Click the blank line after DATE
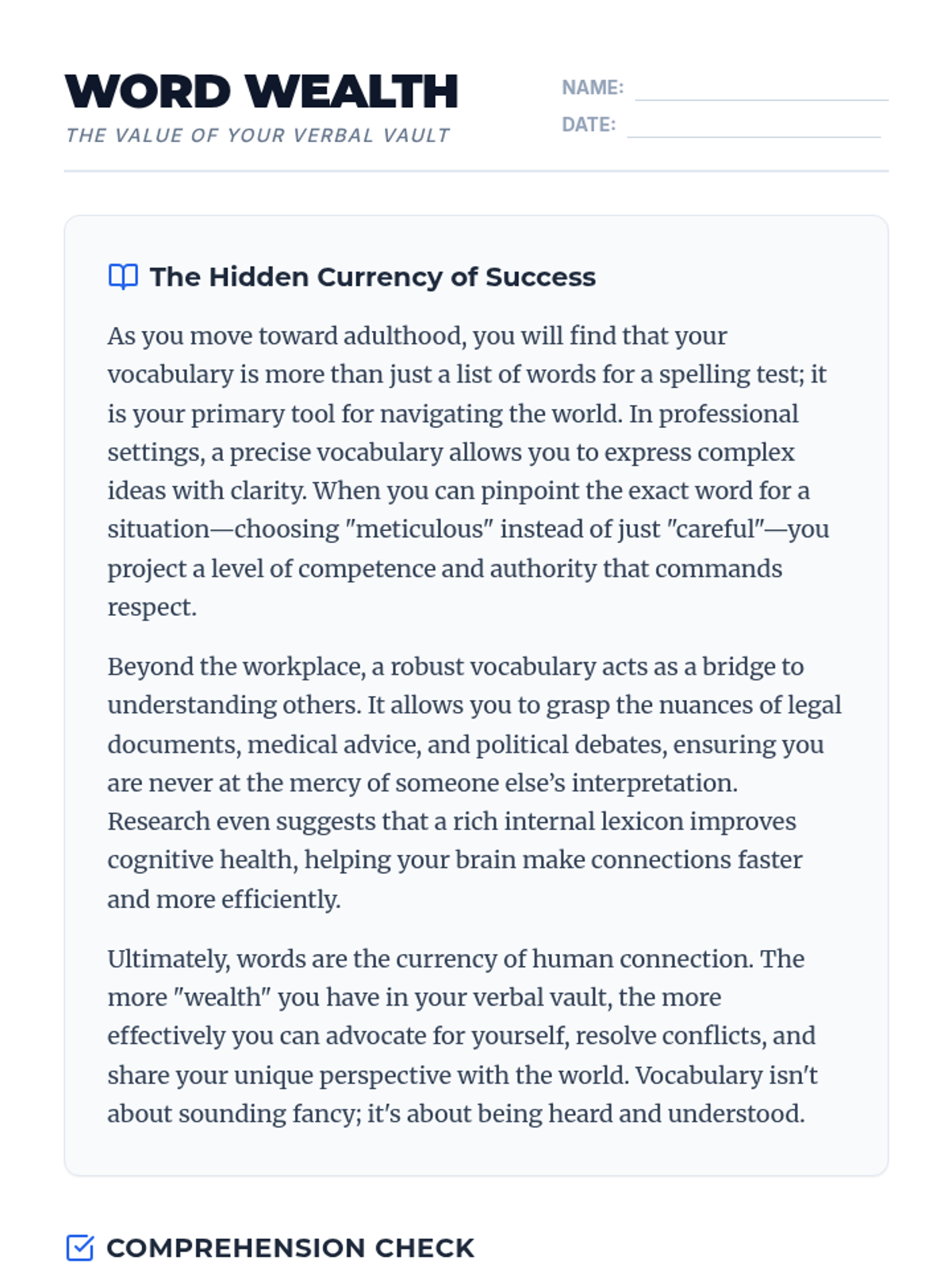 [x=753, y=126]
